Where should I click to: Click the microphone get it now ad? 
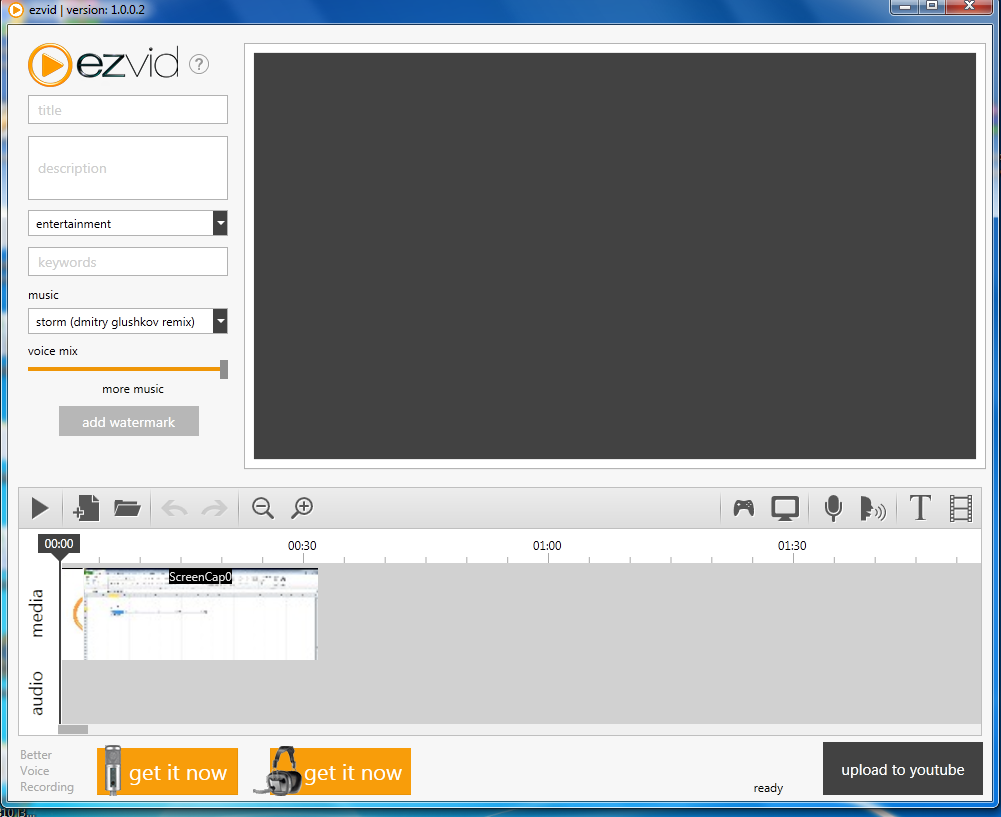tap(168, 771)
